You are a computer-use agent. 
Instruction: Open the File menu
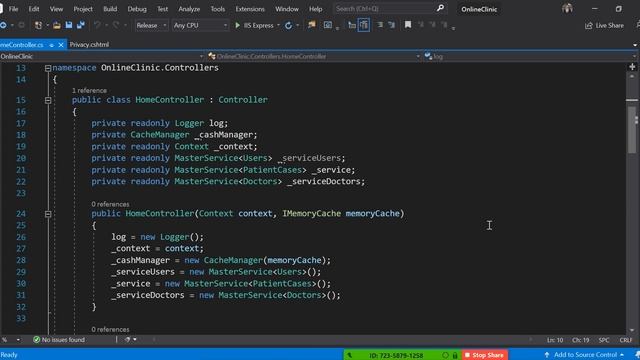point(13,9)
